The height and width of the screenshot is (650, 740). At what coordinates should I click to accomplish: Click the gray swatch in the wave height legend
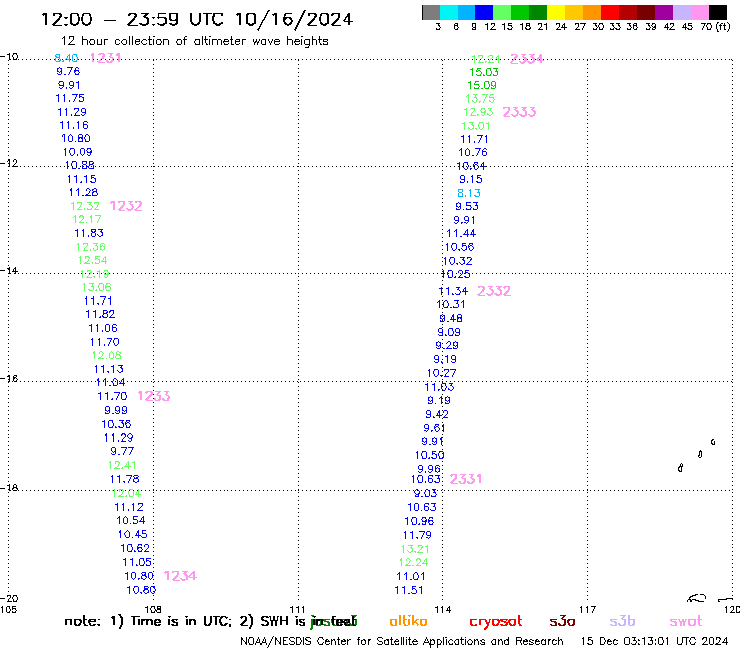pos(431,12)
